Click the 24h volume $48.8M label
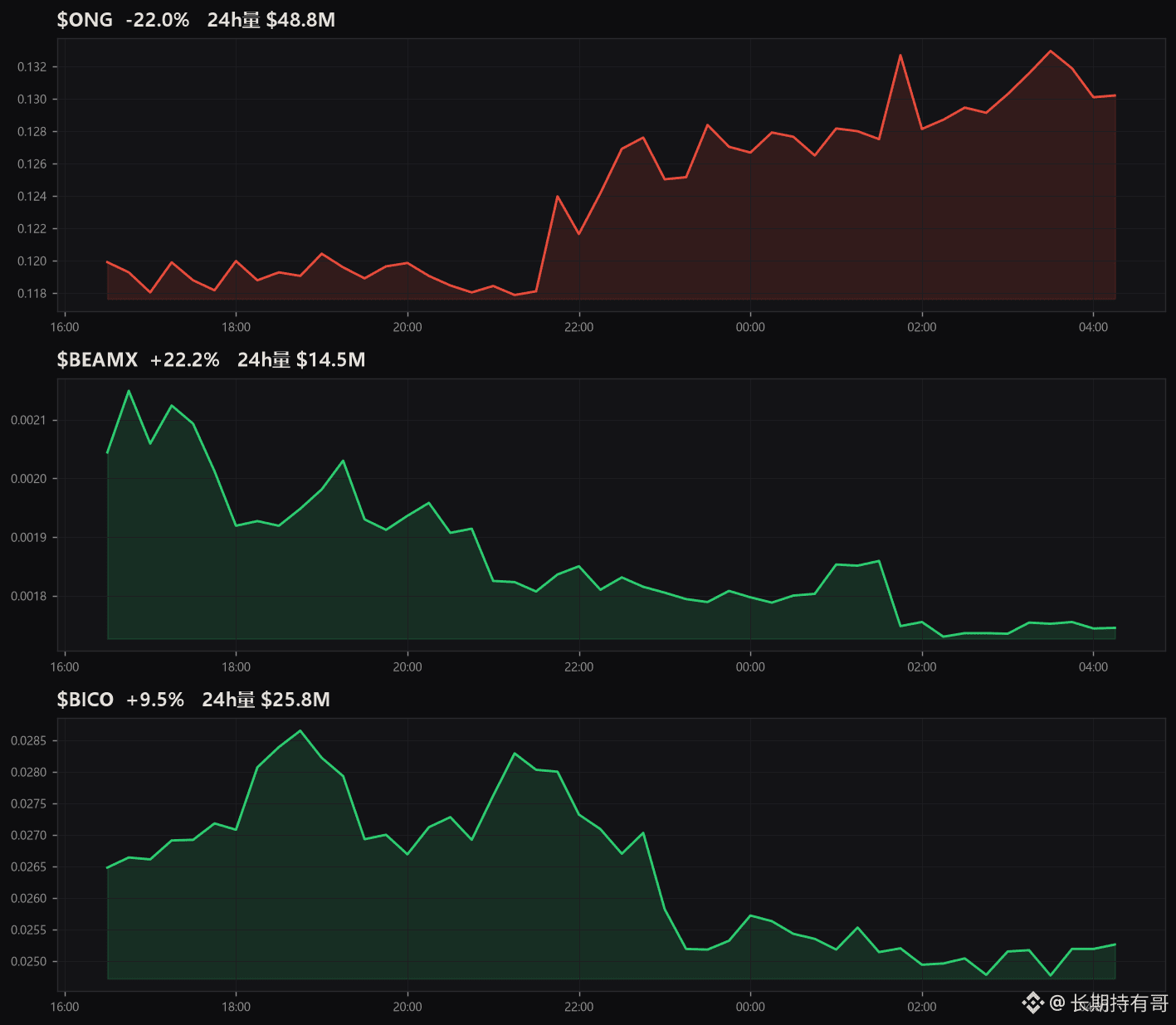The width and height of the screenshot is (1176, 1025). [271, 20]
